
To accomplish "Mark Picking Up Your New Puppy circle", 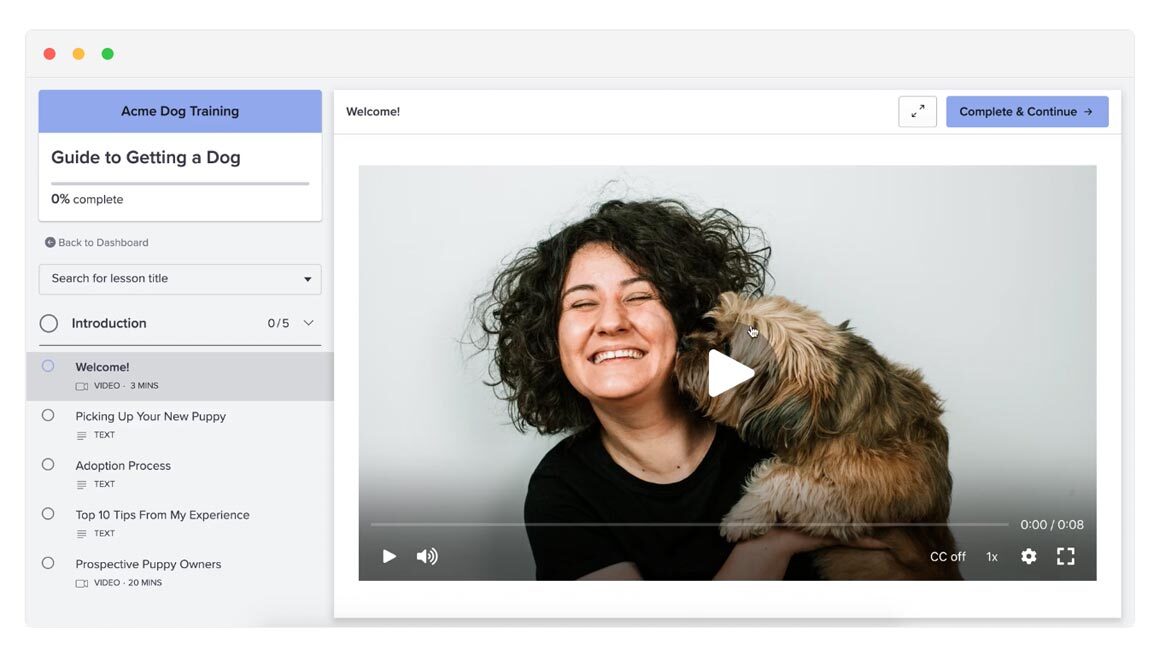I will click(48, 415).
